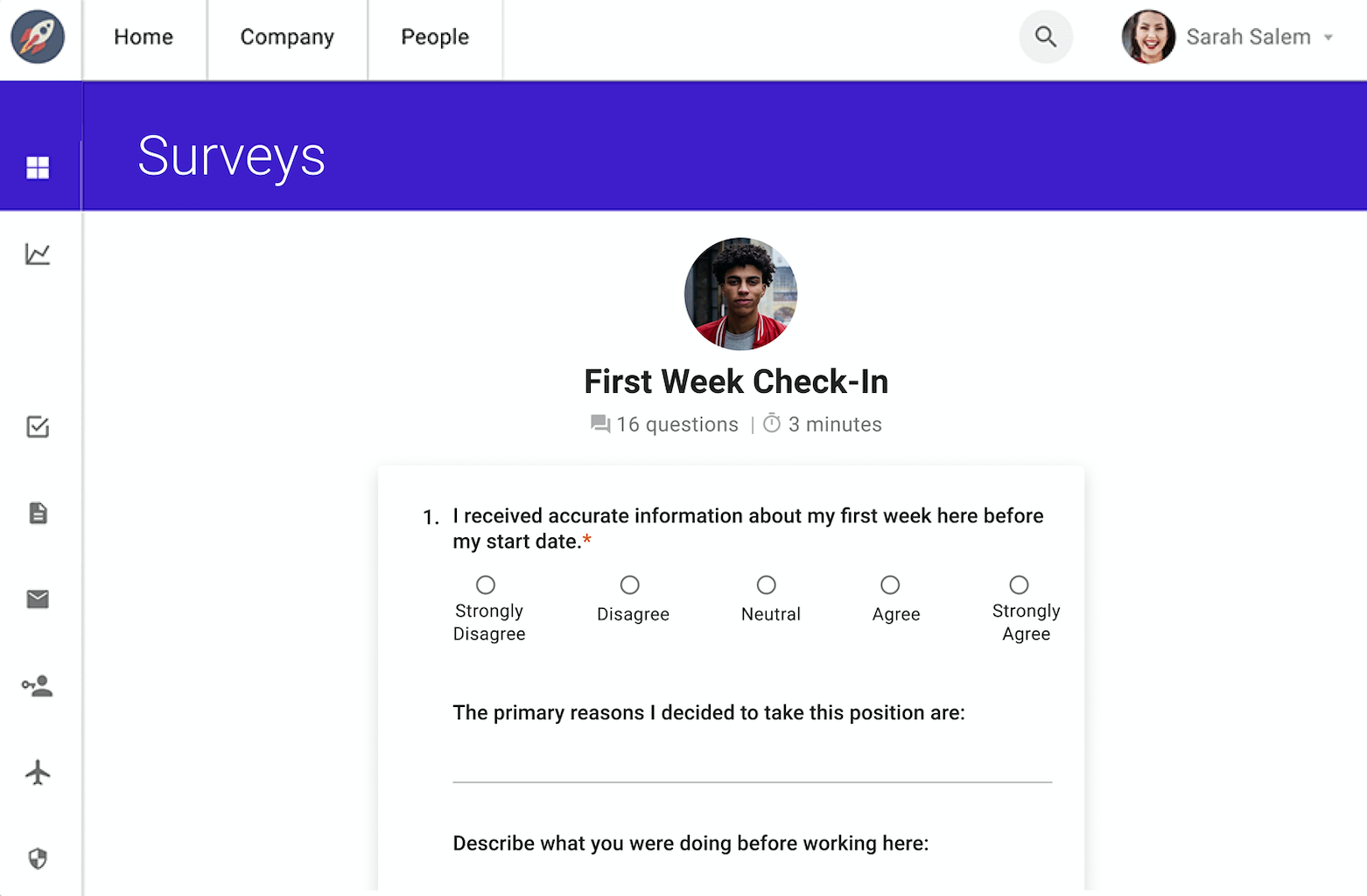Click the search magnifier button

click(1046, 37)
